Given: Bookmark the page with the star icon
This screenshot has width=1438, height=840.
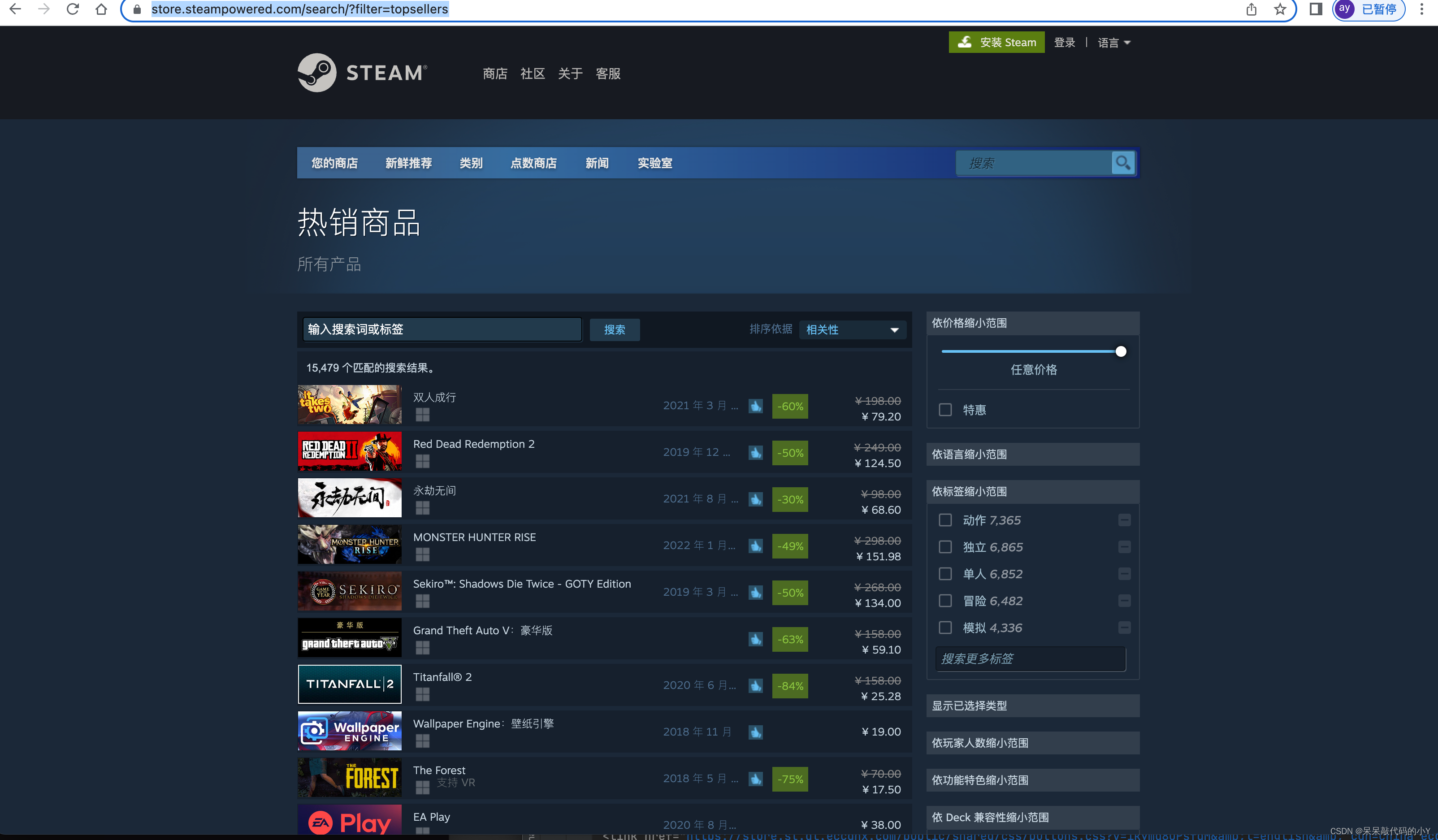Looking at the screenshot, I should coord(1280,9).
